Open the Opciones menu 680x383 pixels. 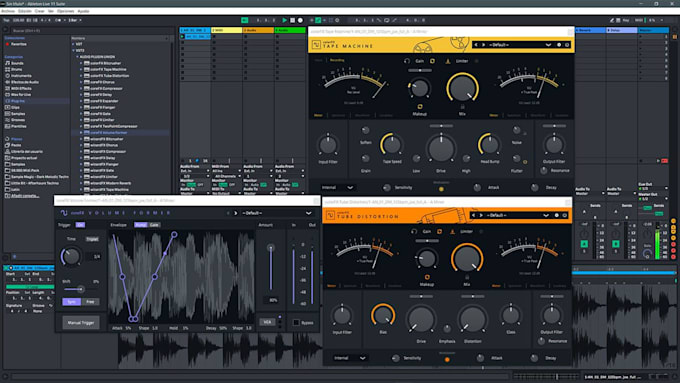click(x=66, y=11)
